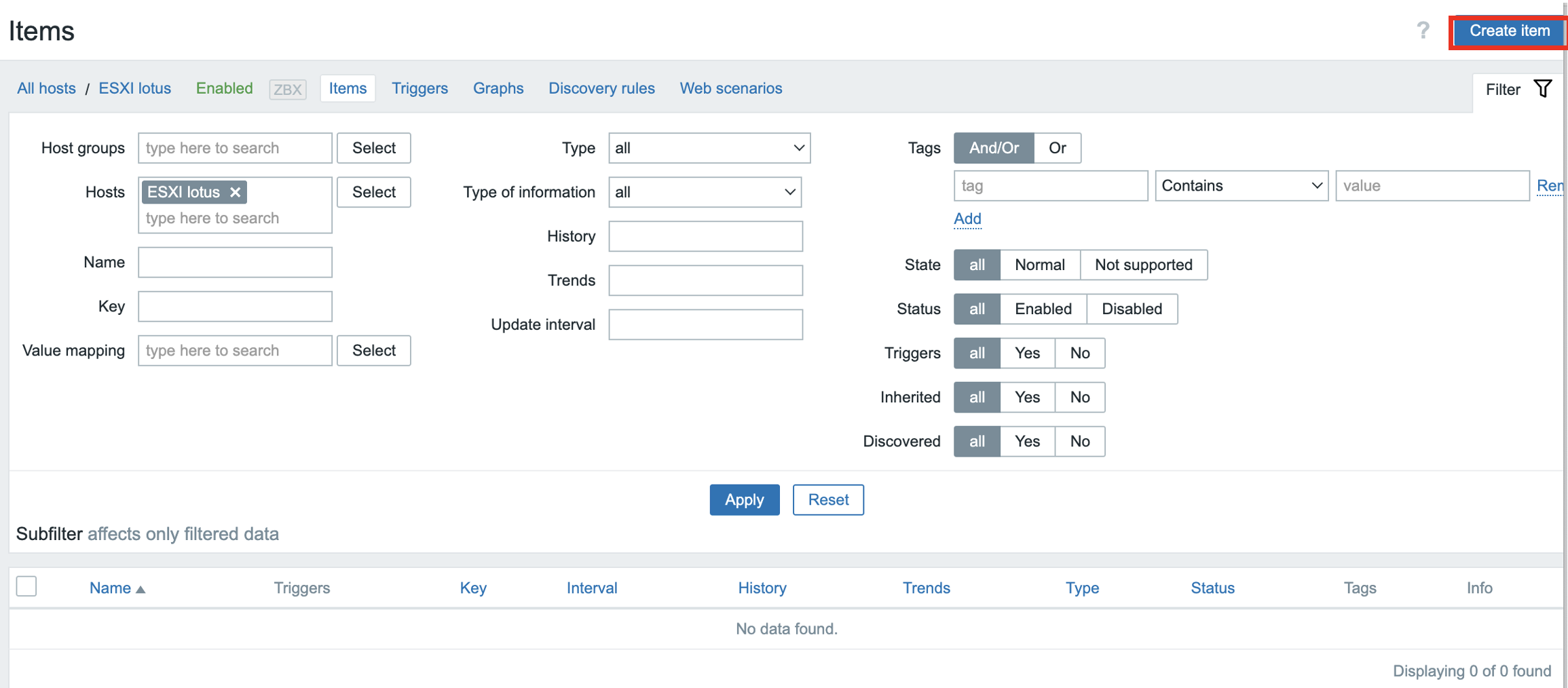Reset the filter form
The image size is (1568, 688).
[827, 500]
